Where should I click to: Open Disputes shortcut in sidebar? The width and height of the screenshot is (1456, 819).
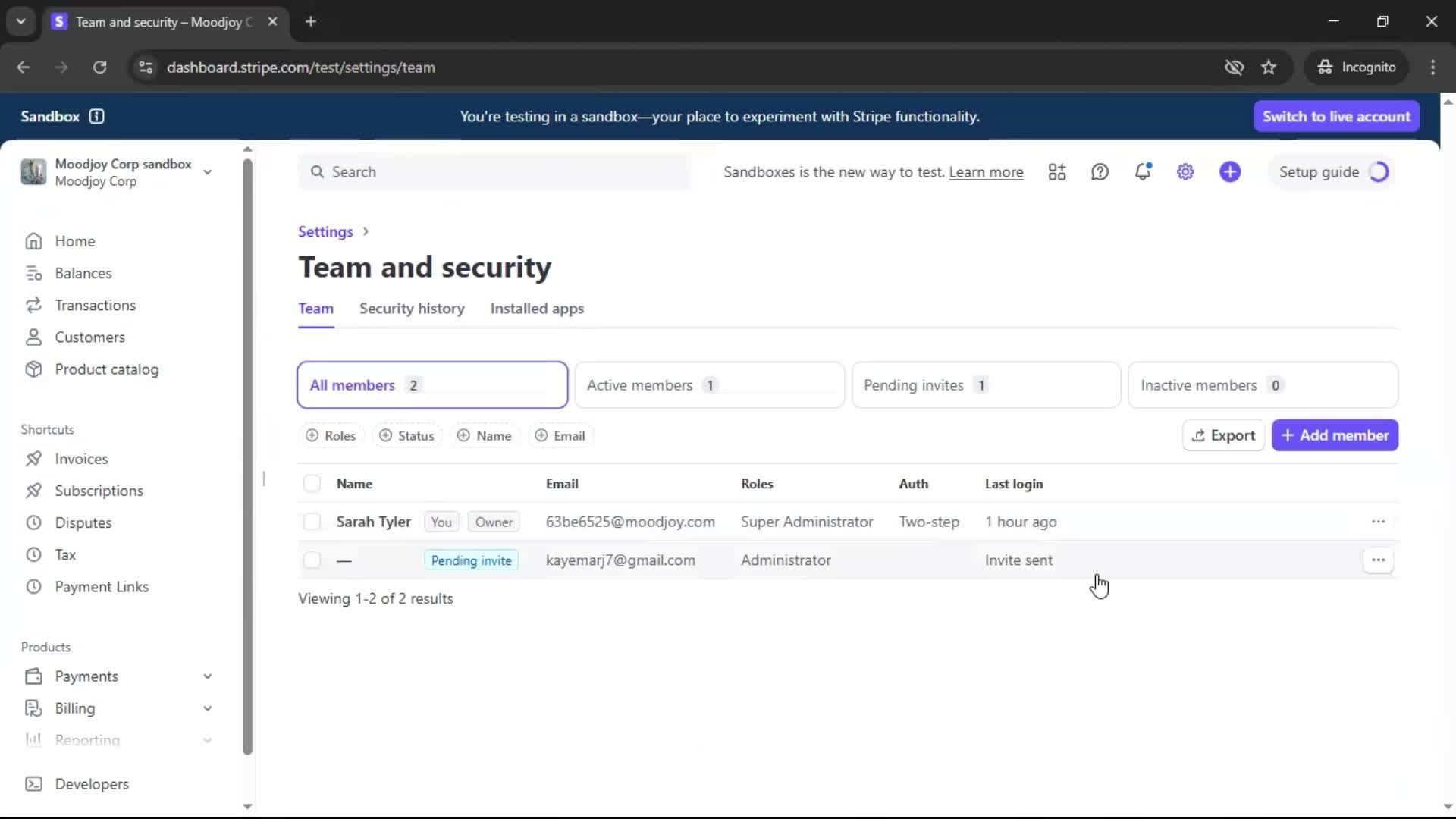pyautogui.click(x=83, y=522)
